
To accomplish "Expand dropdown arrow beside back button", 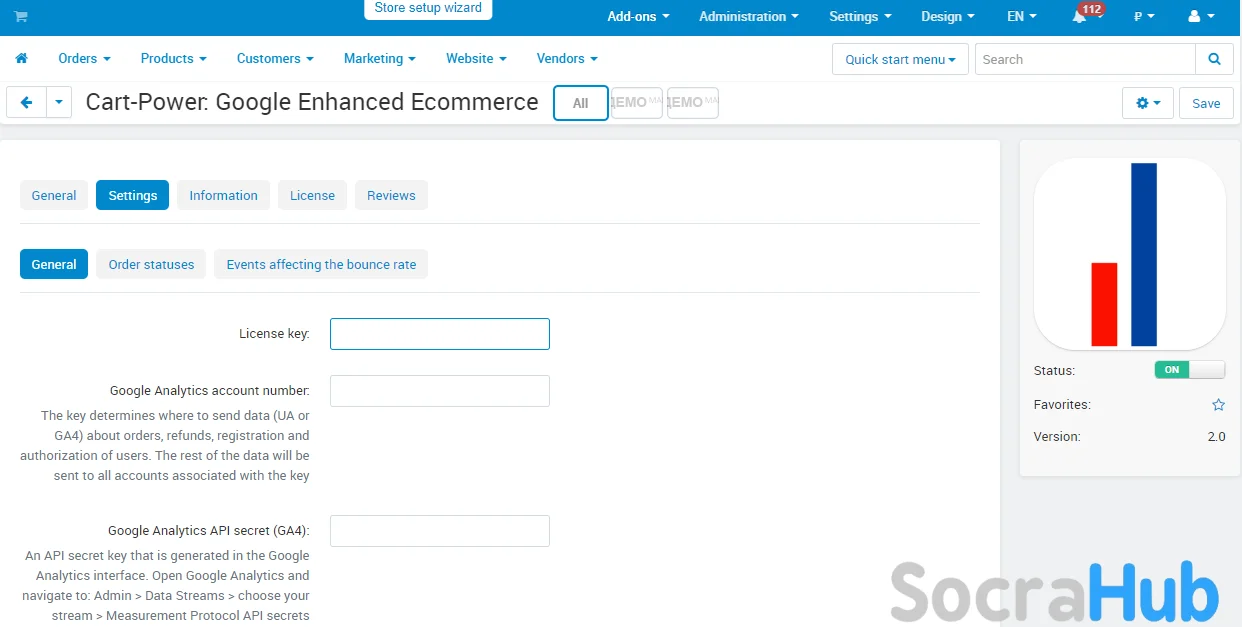I will pyautogui.click(x=59, y=102).
